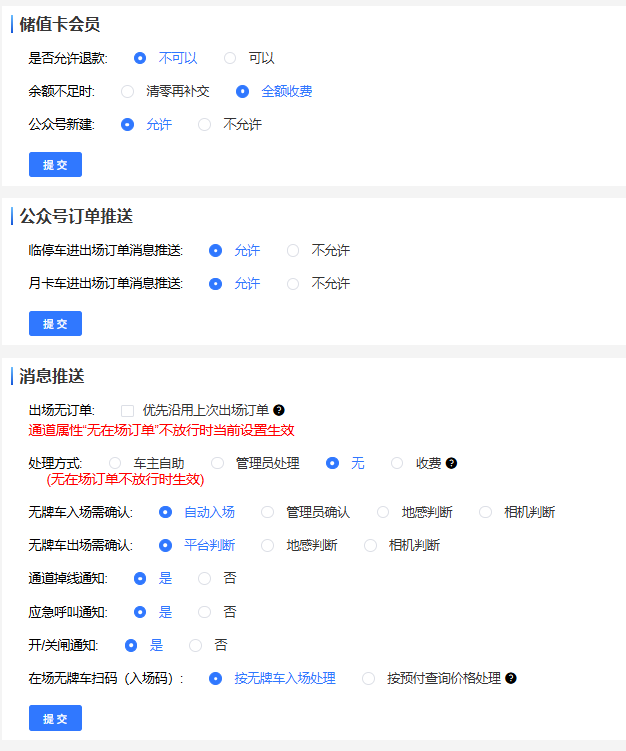Select 相机判断 for 无牌车入场需确认
This screenshot has height=751, width=626.
486,512
